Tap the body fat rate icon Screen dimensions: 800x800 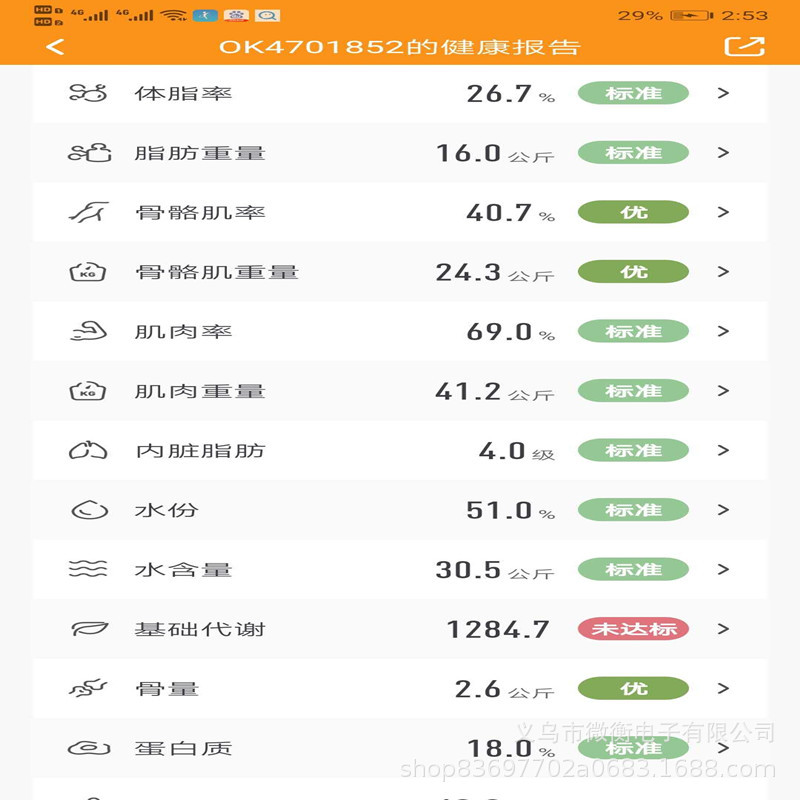87,94
